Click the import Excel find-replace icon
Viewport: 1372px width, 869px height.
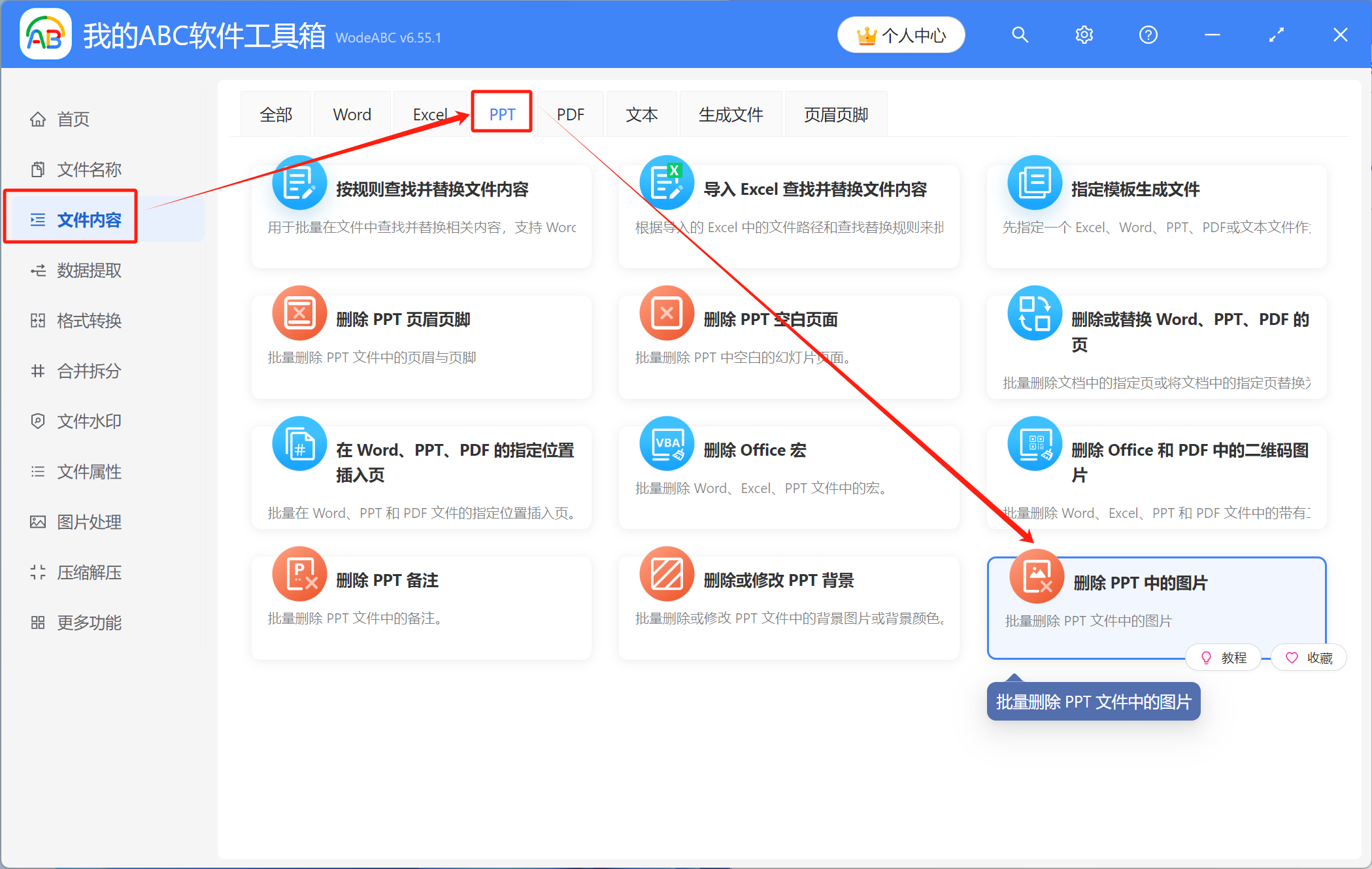[x=667, y=183]
